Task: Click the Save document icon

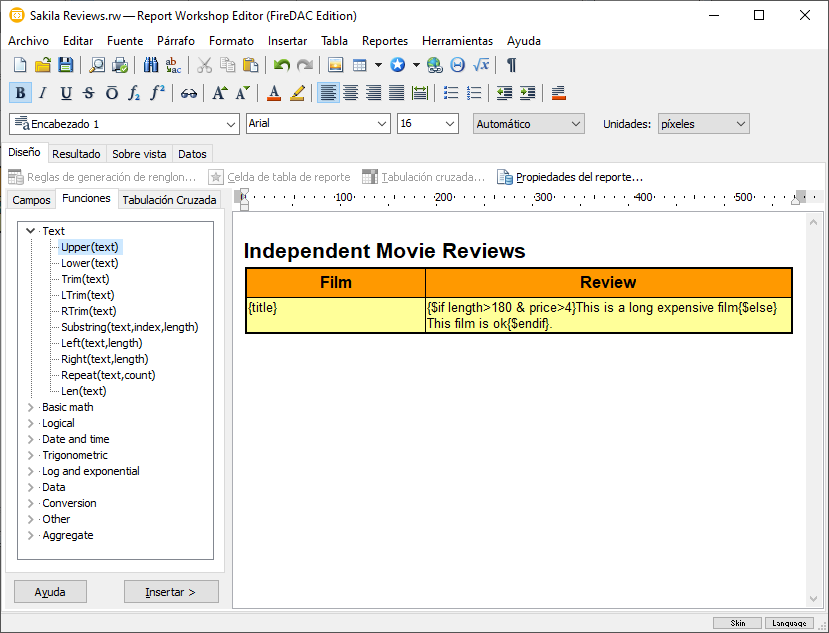Action: [x=65, y=65]
